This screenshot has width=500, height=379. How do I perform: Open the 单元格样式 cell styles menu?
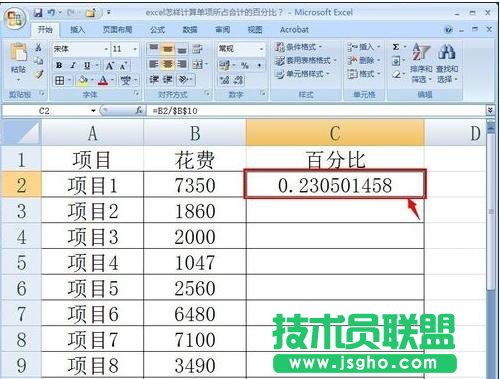302,74
